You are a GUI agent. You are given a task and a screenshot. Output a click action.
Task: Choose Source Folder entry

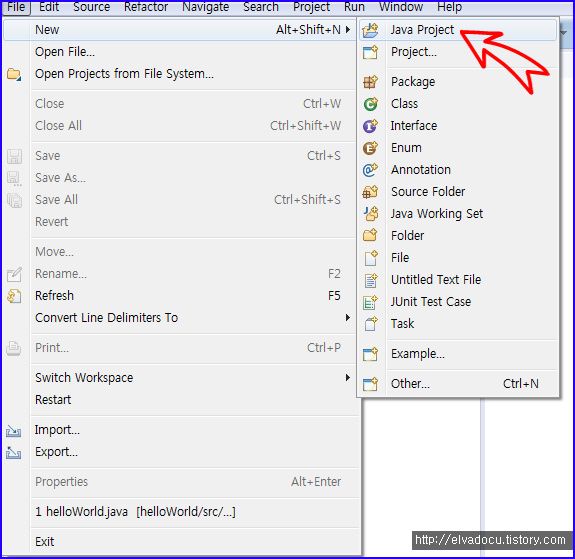click(458, 192)
